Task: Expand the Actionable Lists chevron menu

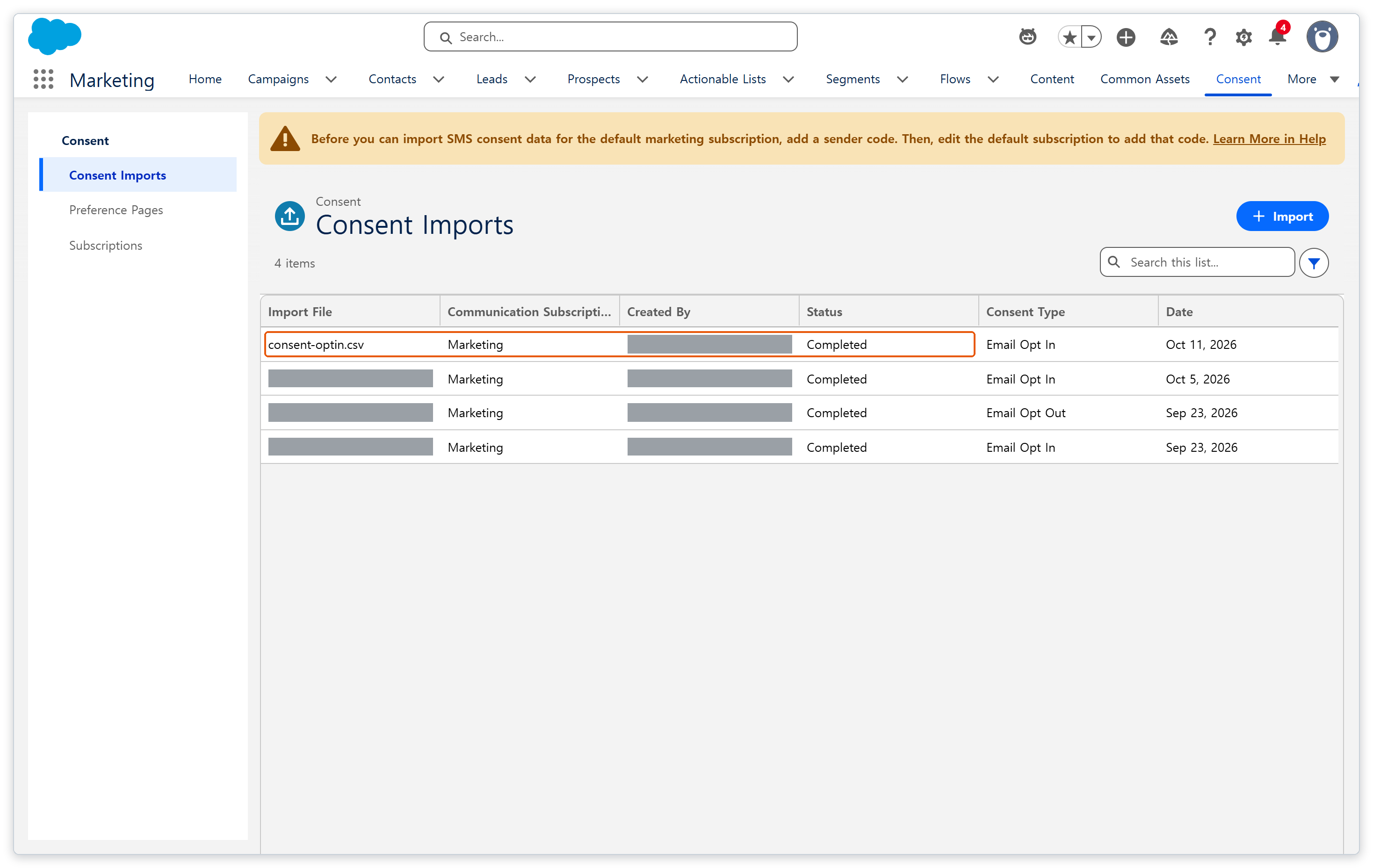Action: pyautogui.click(x=788, y=80)
